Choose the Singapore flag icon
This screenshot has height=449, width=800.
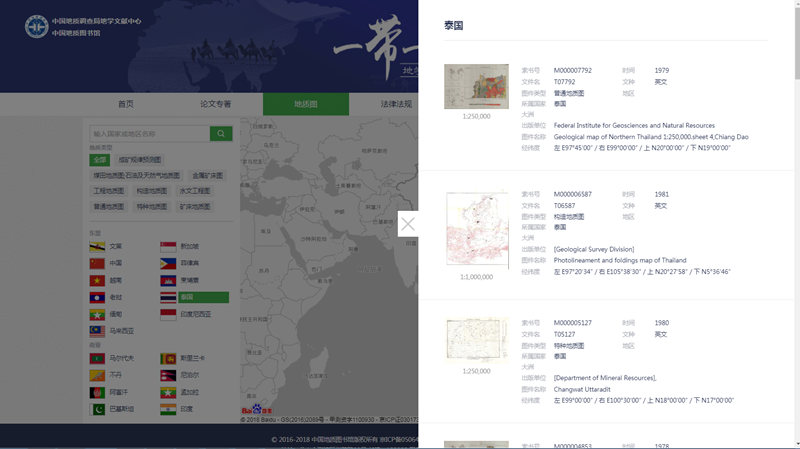click(168, 246)
